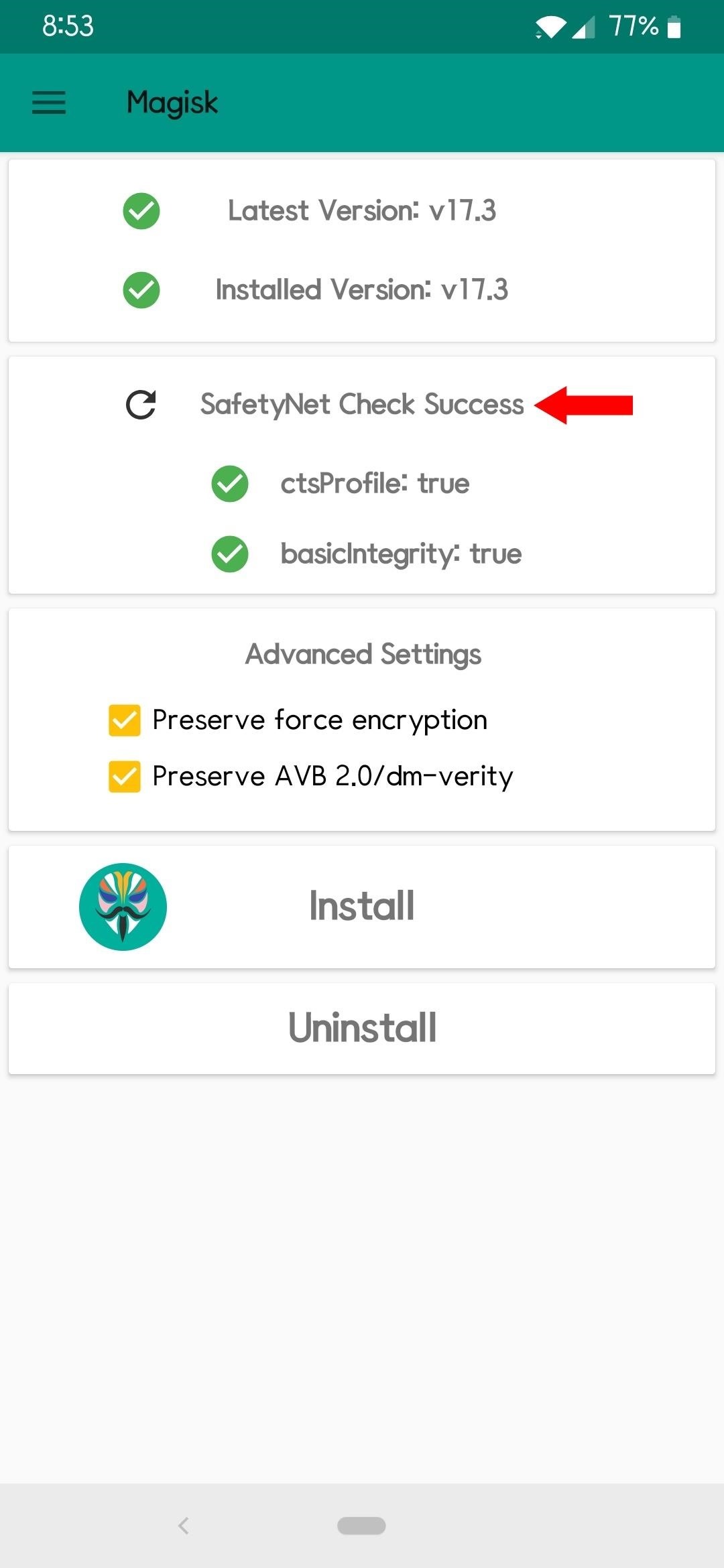Image resolution: width=724 pixels, height=1568 pixels.
Task: Tap the Latest Version green checkmark
Action: [141, 211]
